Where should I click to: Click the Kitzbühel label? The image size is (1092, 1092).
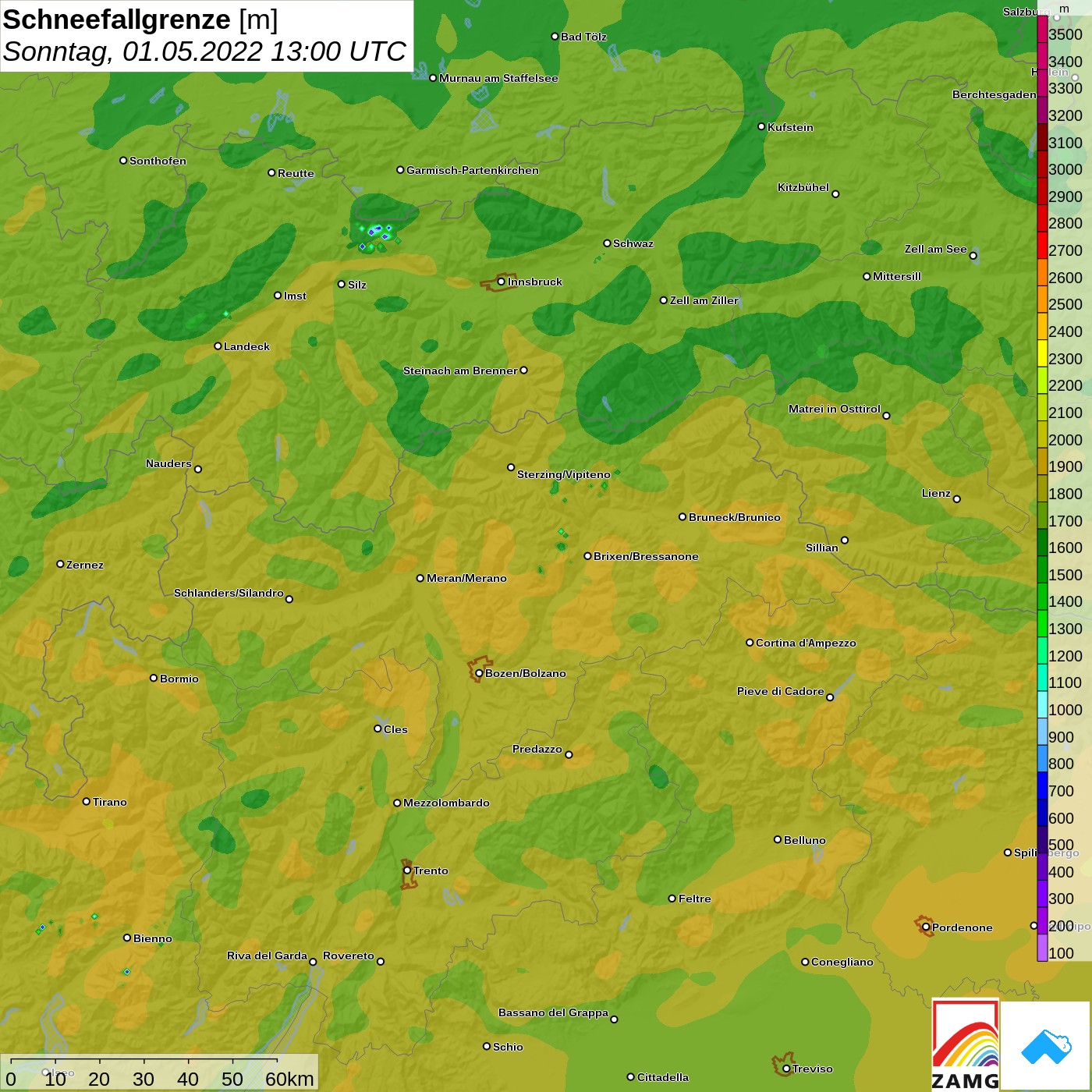click(803, 187)
